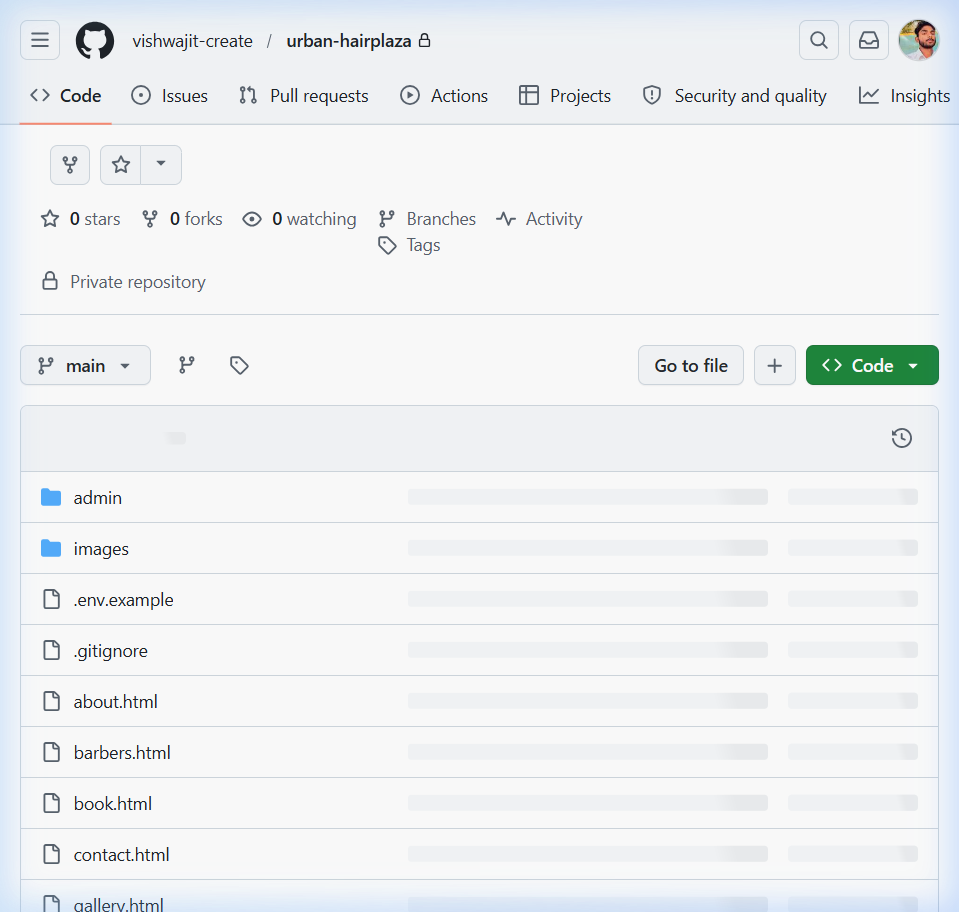959x912 pixels.
Task: Open the user profile avatar menu
Action: pyautogui.click(x=919, y=40)
